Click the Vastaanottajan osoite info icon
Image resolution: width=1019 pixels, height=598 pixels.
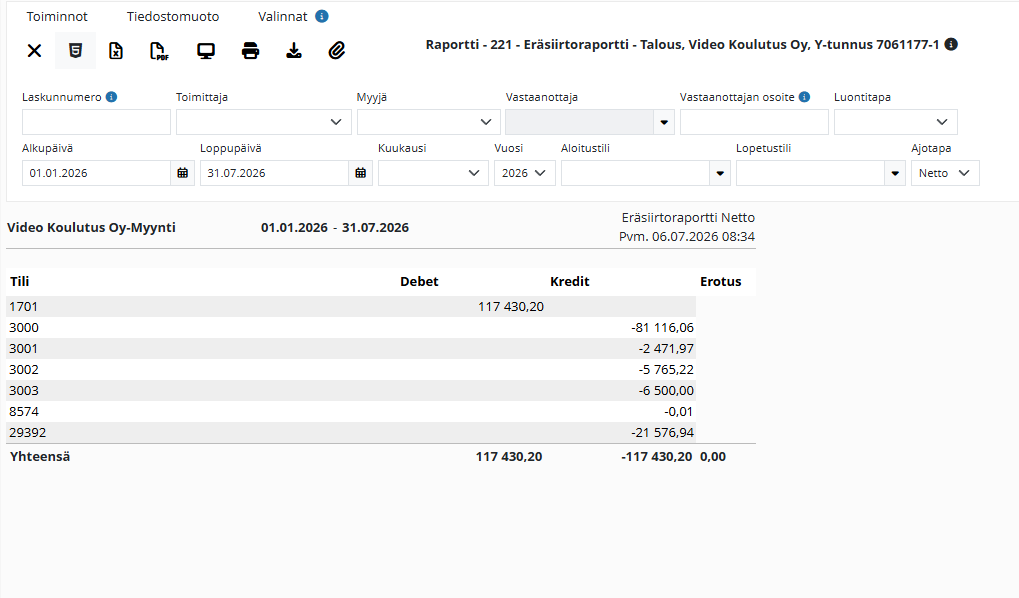[x=805, y=97]
